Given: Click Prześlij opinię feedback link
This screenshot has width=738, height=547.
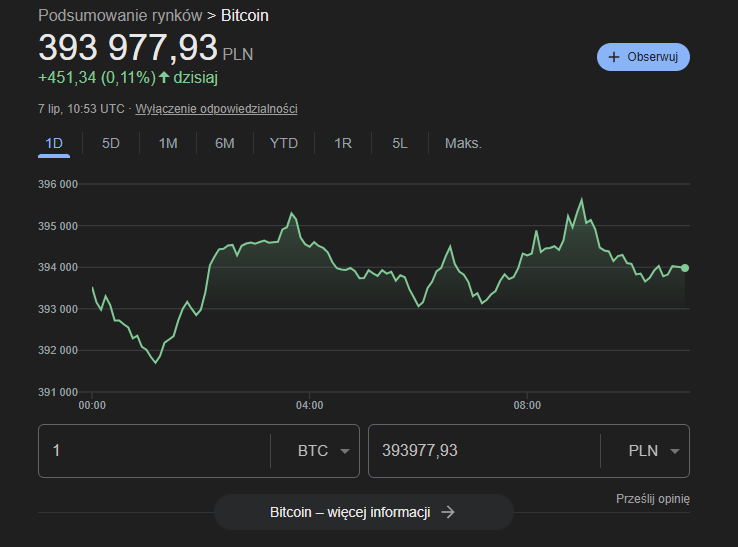Looking at the screenshot, I should [x=653, y=499].
